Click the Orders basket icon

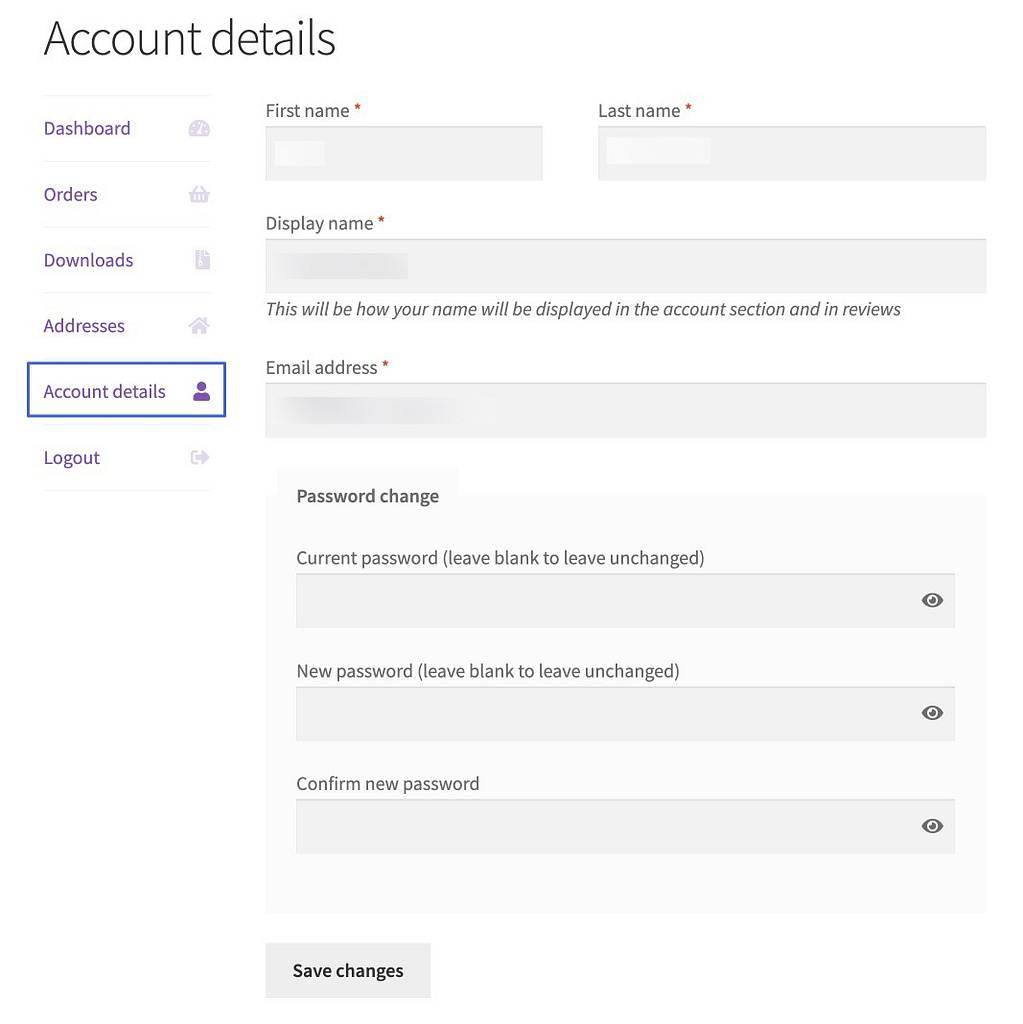point(199,194)
